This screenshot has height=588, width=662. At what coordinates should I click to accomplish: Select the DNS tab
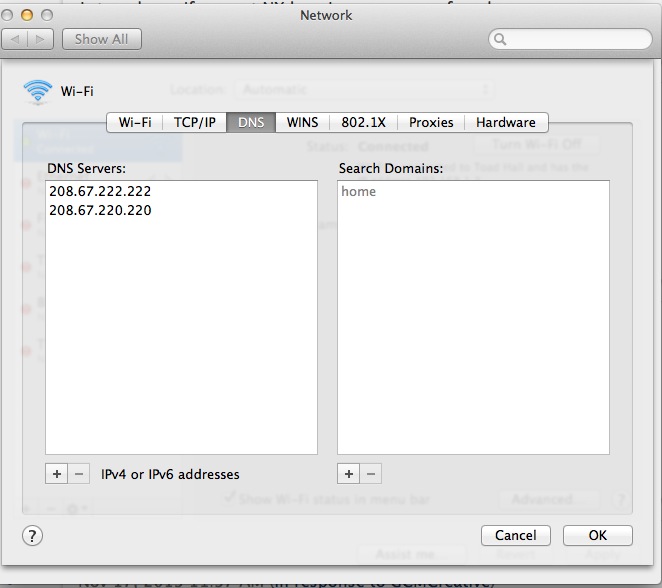tap(251, 122)
